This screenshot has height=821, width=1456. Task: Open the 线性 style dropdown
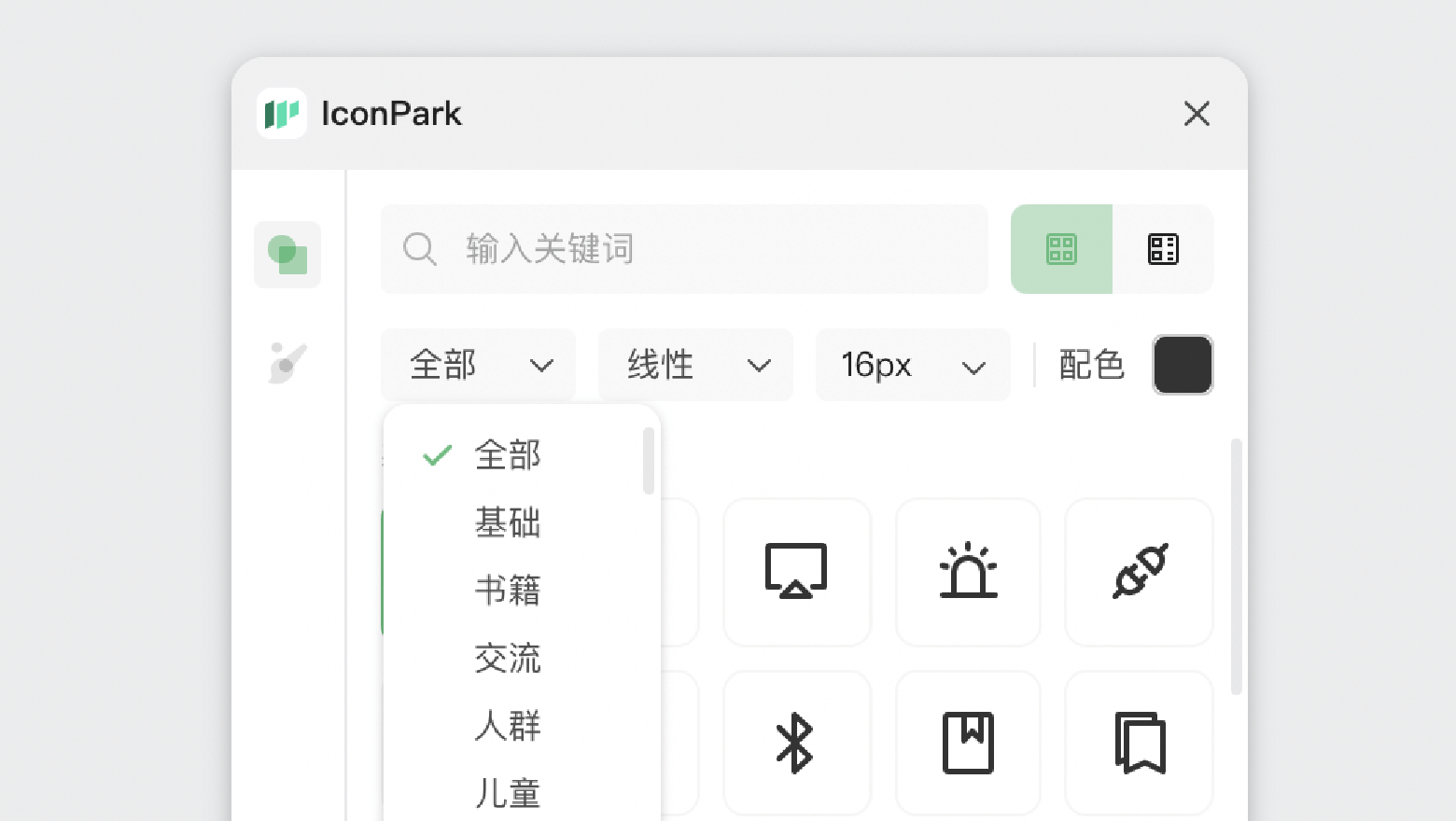coord(695,365)
